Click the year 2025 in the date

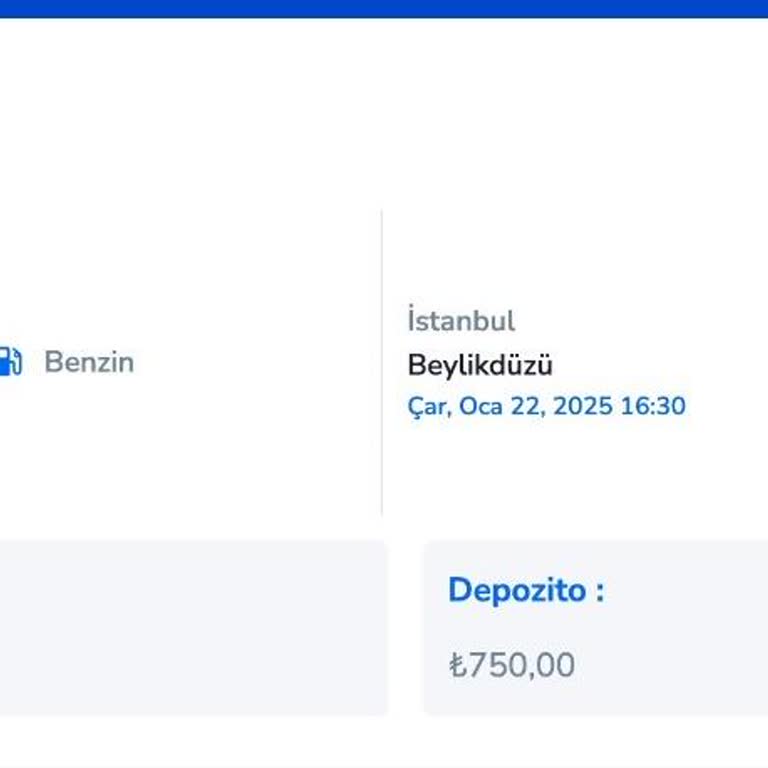tap(582, 406)
